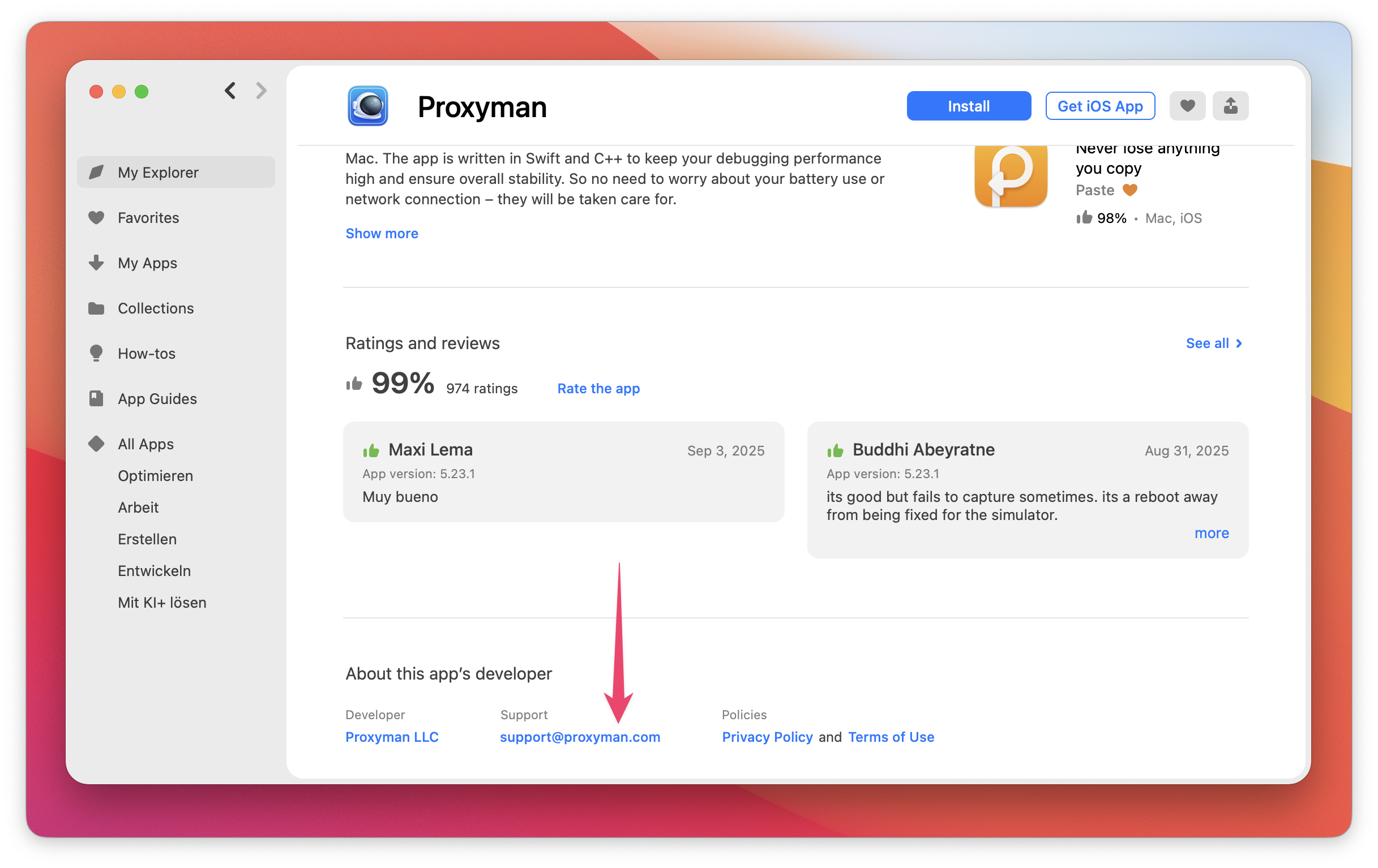Expand description with Show more
This screenshot has height=868, width=1378.
[382, 233]
